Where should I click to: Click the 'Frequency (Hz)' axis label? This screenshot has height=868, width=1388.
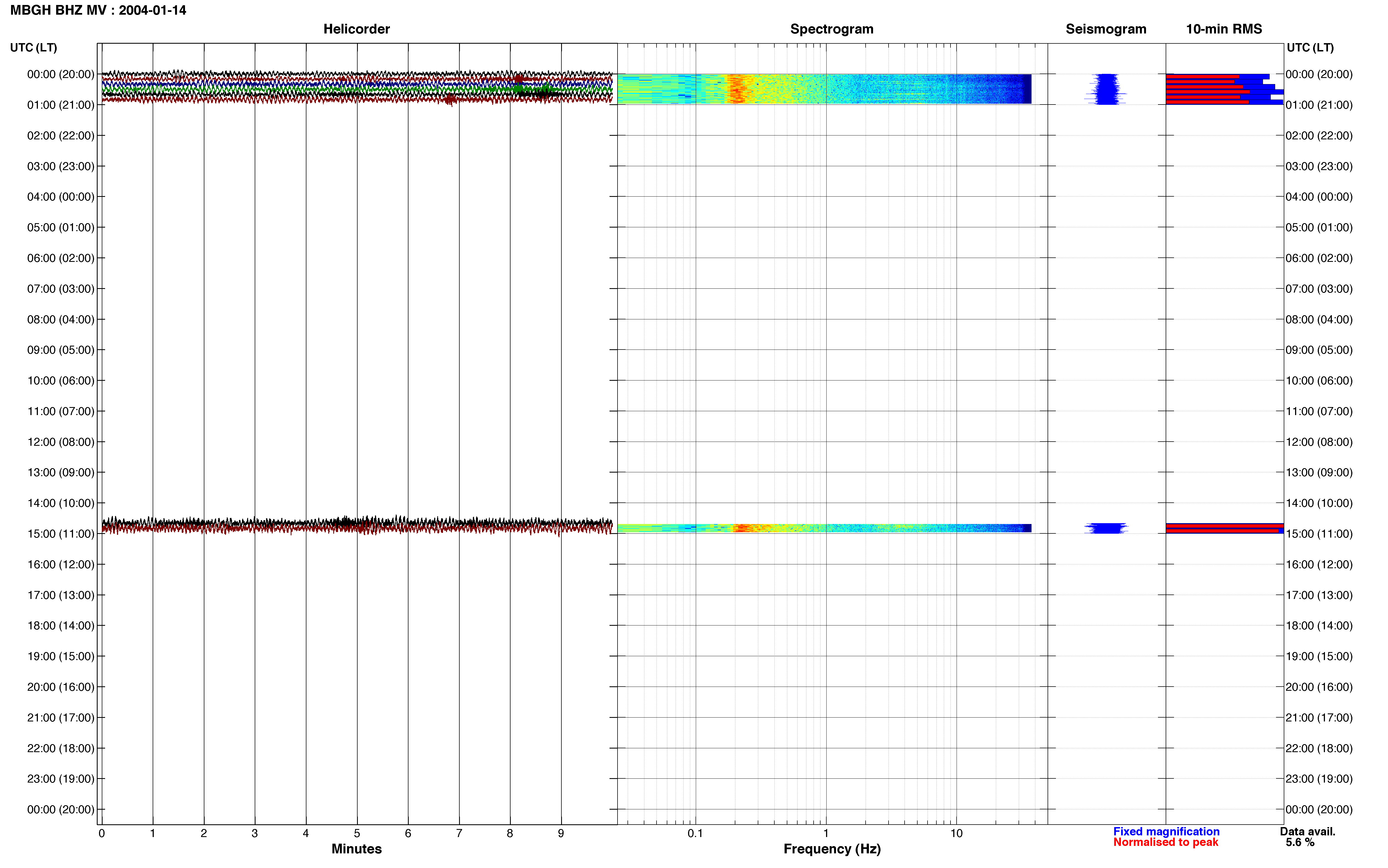coord(832,848)
